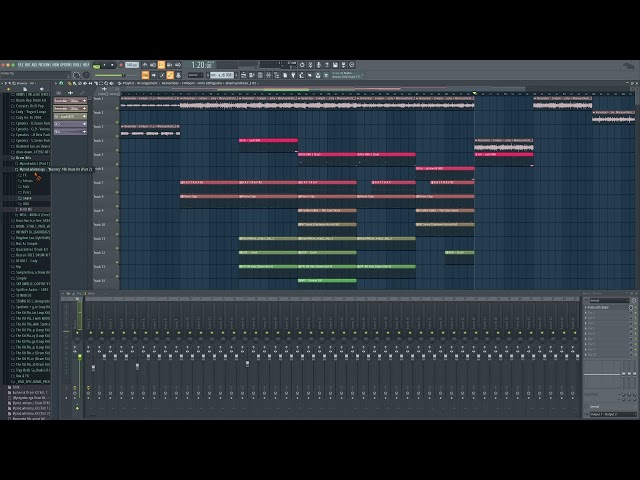Click the playhead marker on playlist timeline
This screenshot has height=480, width=640.
tap(474, 93)
